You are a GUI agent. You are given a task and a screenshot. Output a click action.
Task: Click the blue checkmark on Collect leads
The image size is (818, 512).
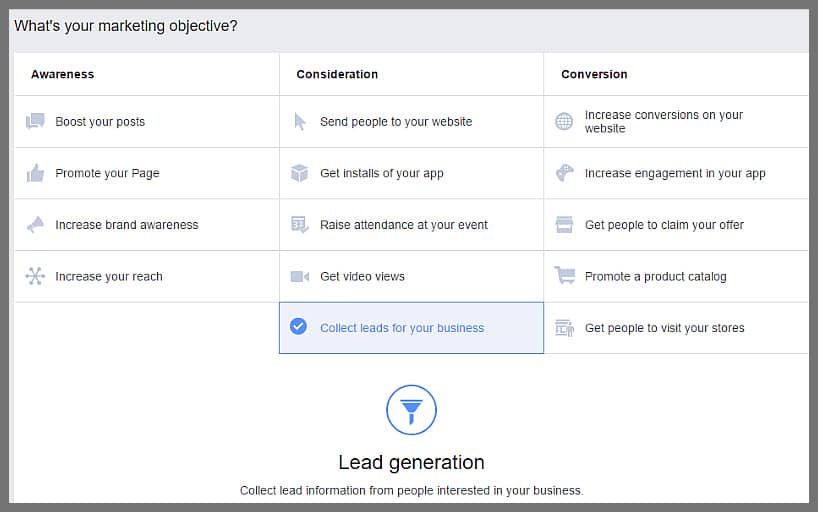point(298,327)
